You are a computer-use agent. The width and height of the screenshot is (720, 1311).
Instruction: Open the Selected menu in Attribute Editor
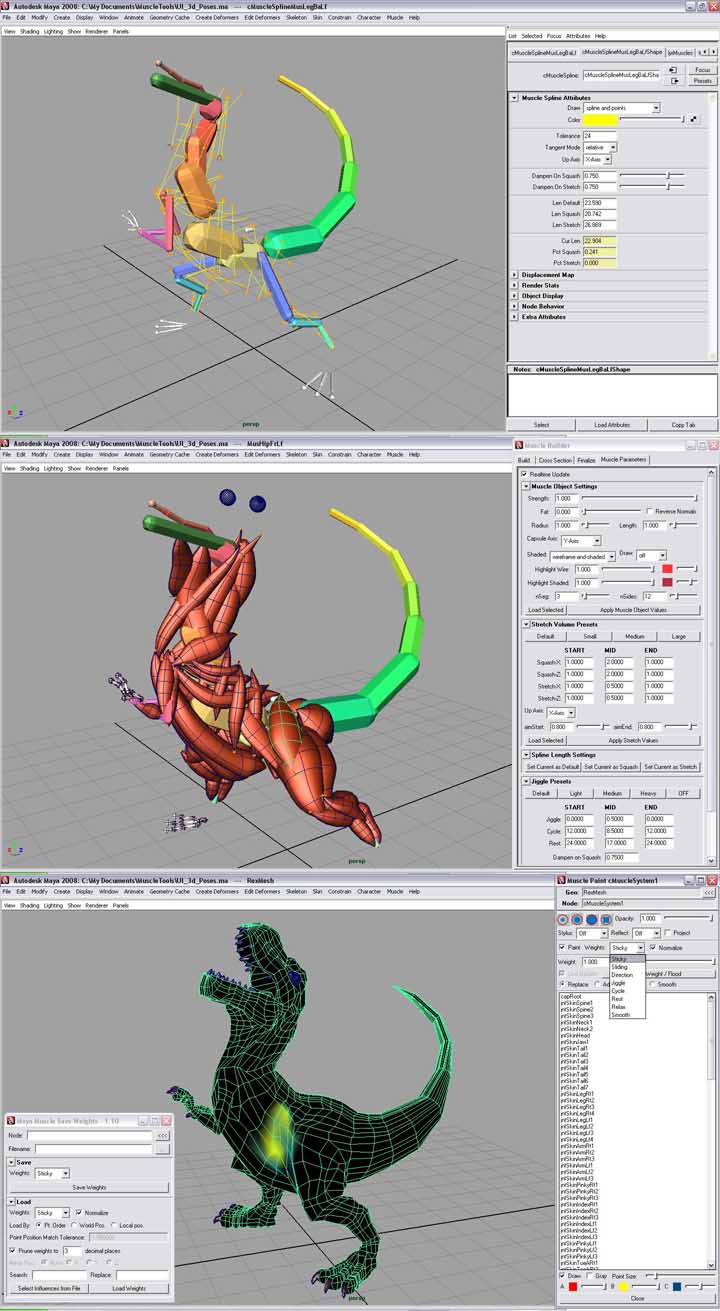[x=532, y=35]
